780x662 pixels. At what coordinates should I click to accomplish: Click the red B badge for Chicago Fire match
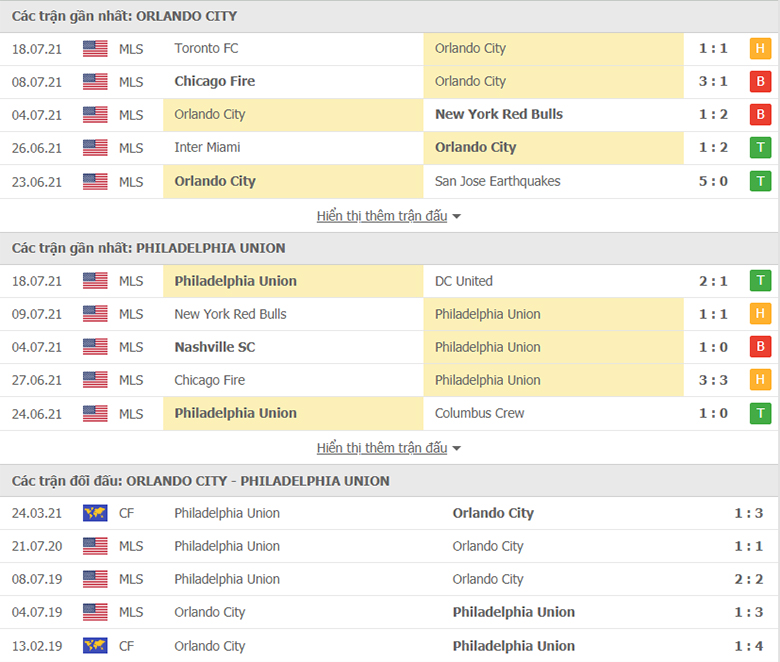point(760,82)
